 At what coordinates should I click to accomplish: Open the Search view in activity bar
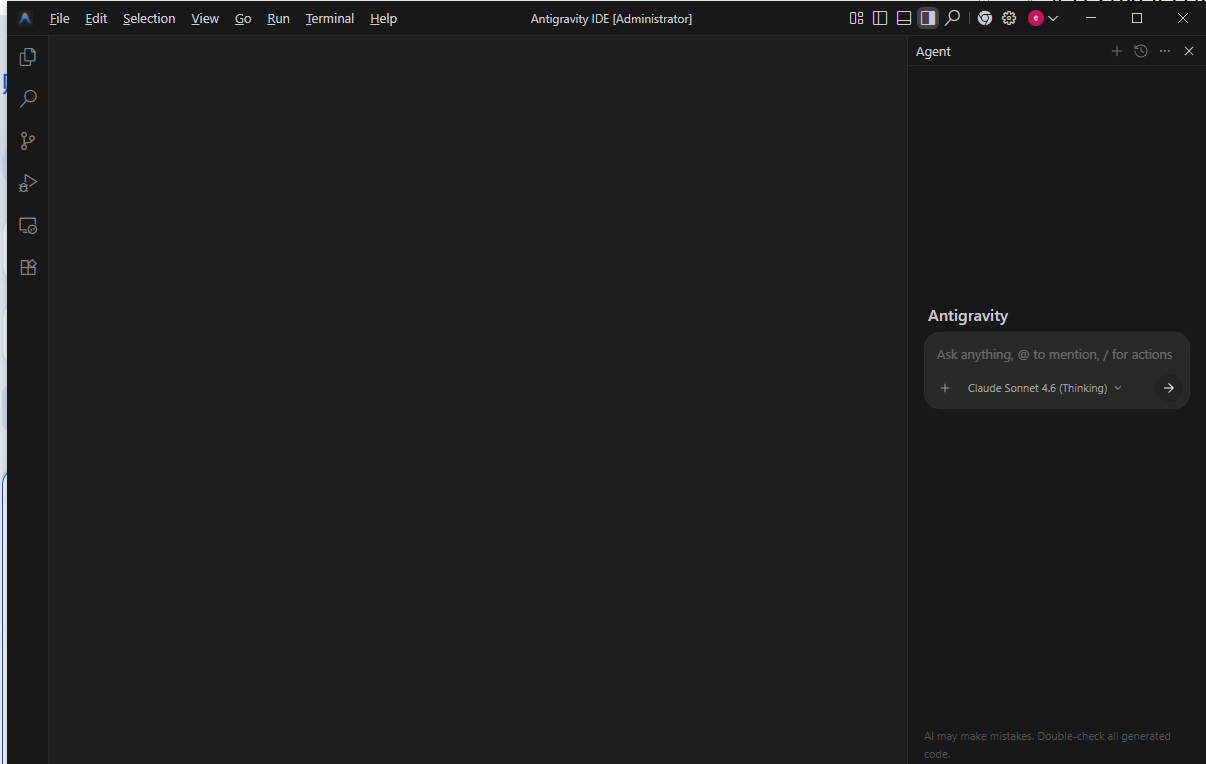[28, 99]
